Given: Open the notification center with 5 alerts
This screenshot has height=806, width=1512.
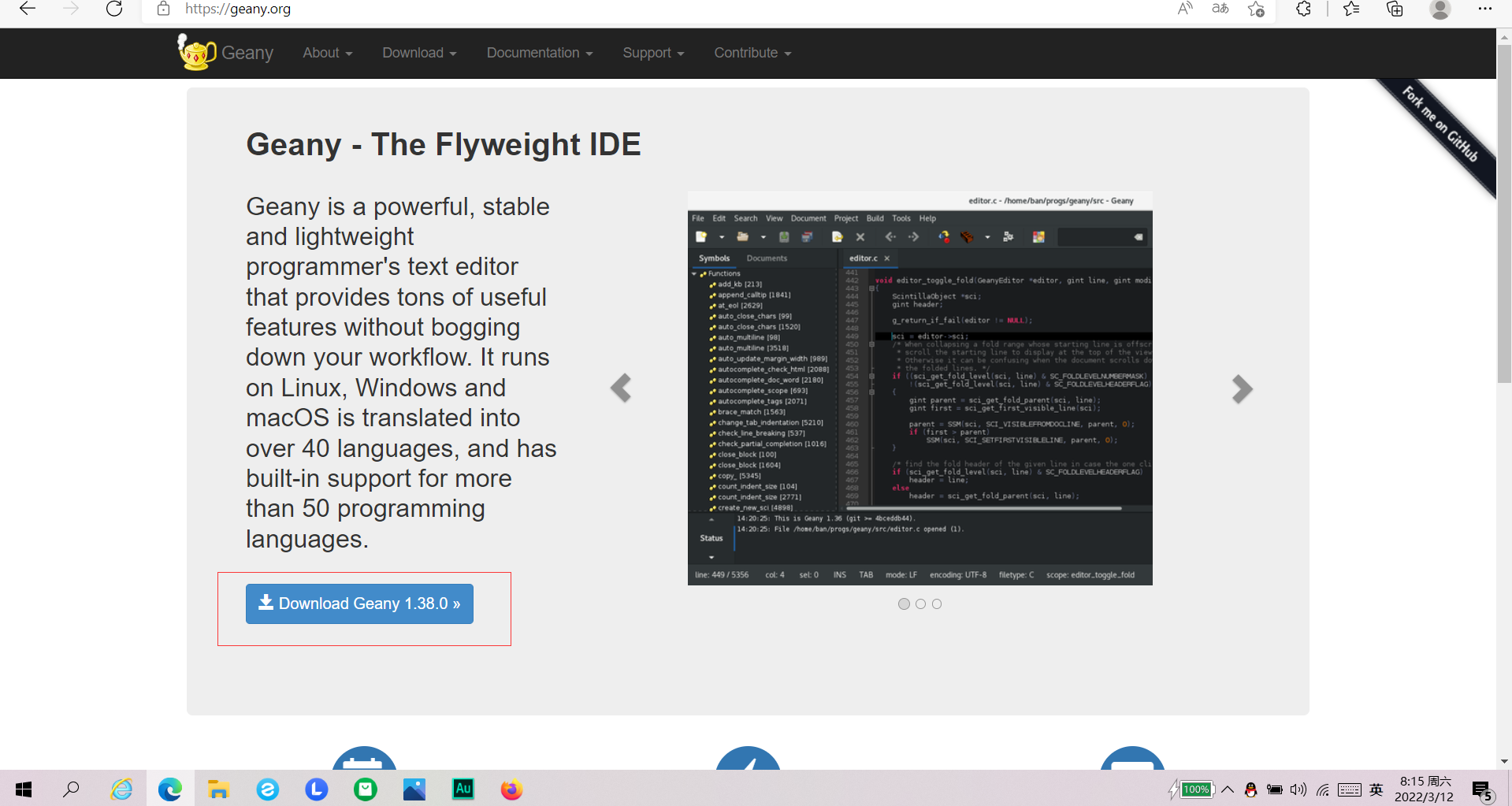Looking at the screenshot, I should coord(1483,790).
